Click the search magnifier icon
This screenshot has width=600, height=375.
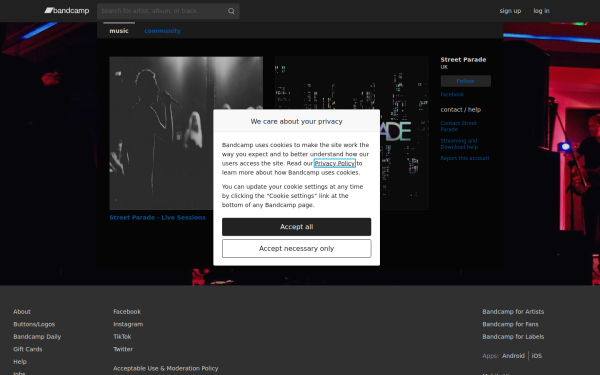click(x=231, y=11)
